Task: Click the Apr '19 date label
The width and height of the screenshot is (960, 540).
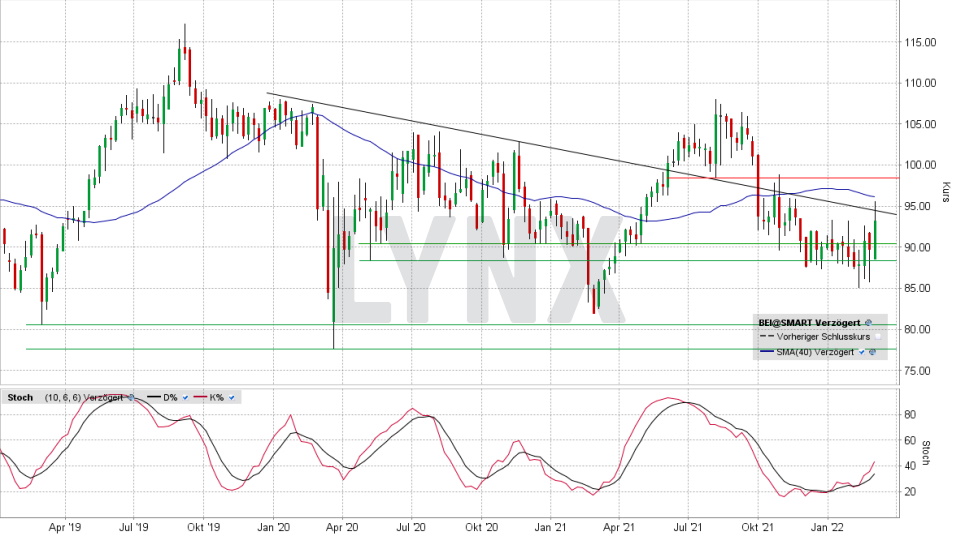Action: (x=65, y=527)
